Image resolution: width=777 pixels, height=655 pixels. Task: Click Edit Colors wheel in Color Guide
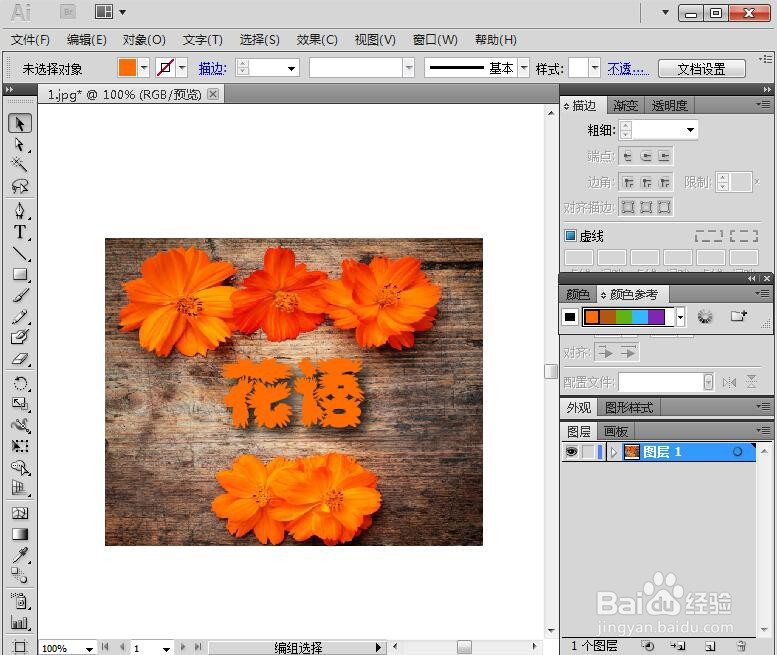tap(705, 316)
